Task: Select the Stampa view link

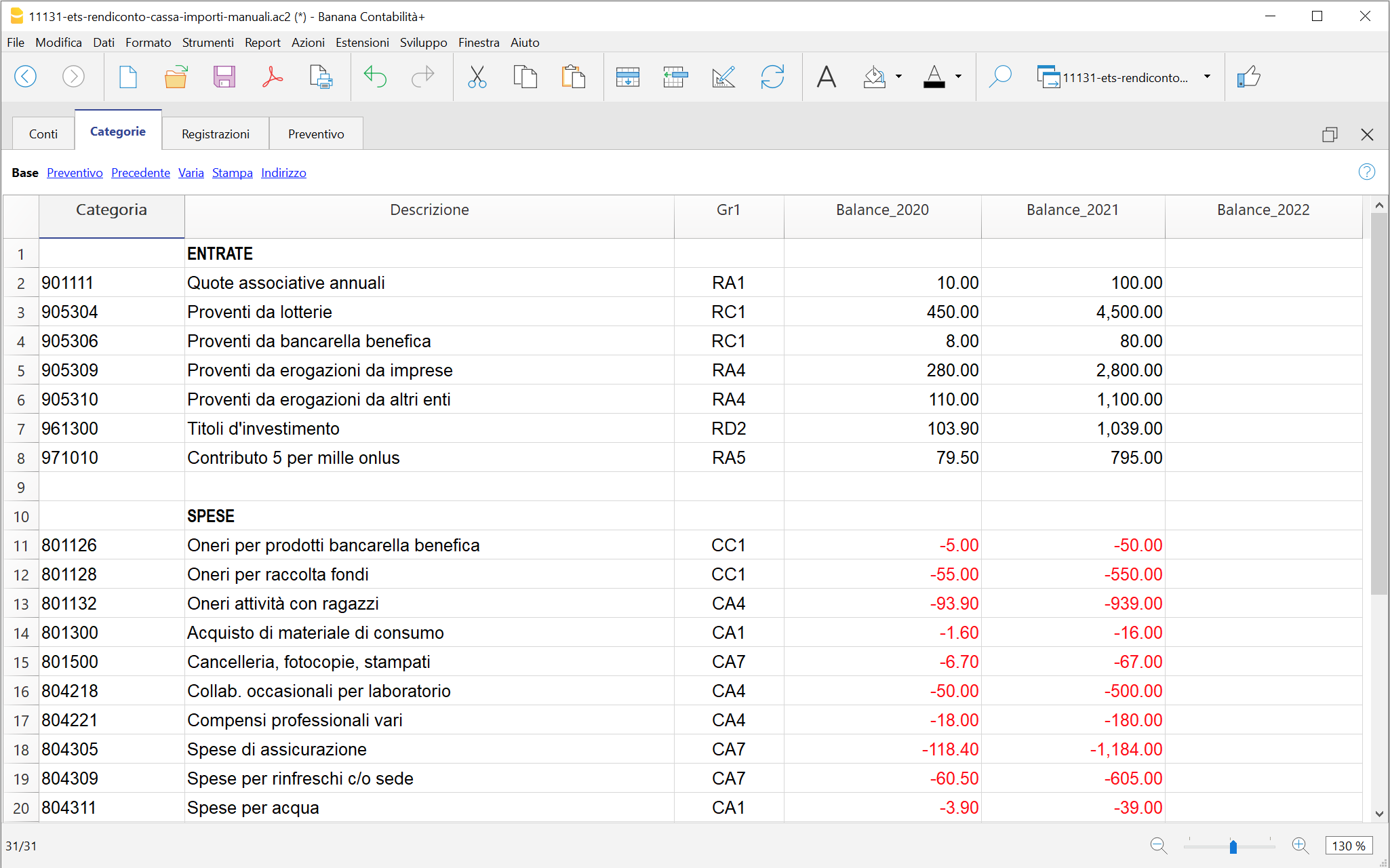Action: 232,173
